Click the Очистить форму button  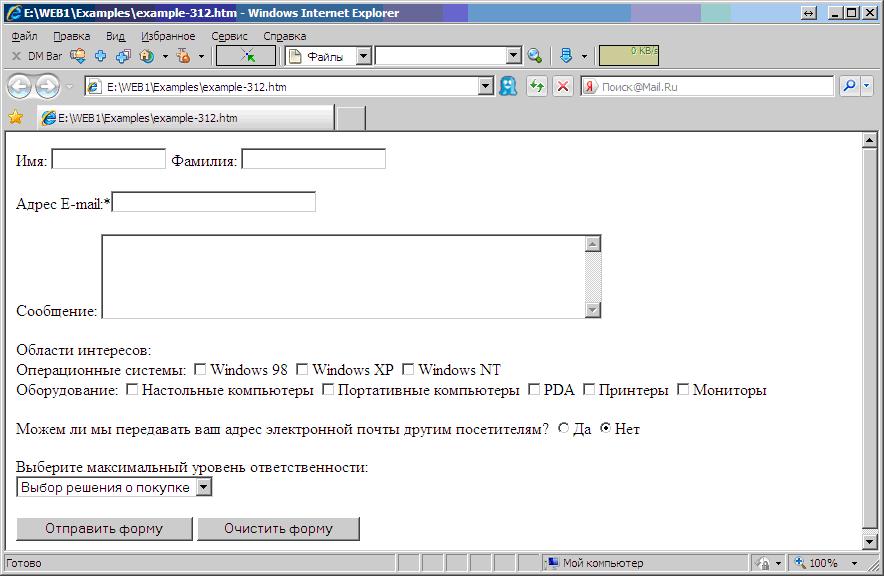(x=279, y=529)
